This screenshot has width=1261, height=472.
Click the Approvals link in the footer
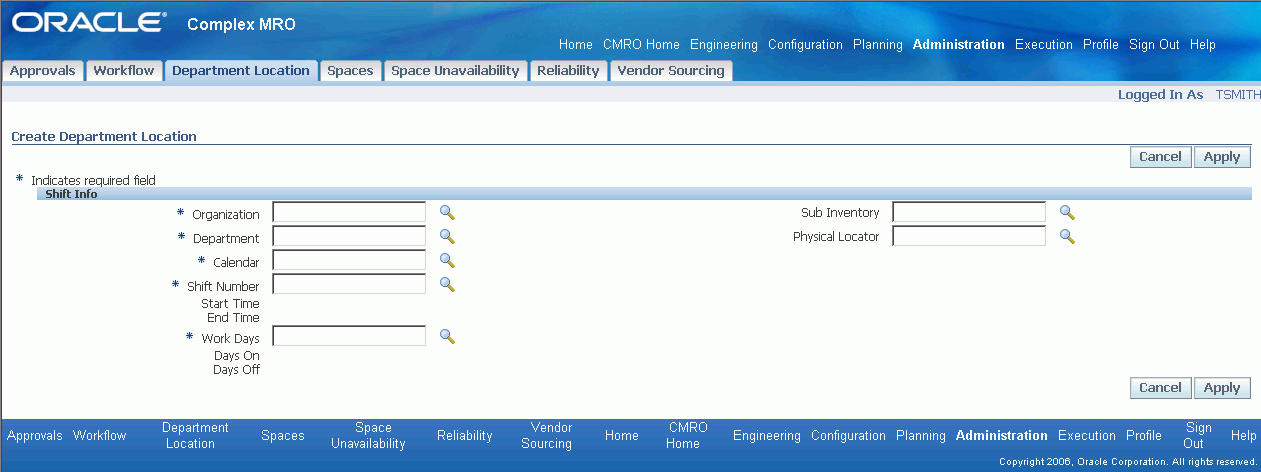coord(35,436)
